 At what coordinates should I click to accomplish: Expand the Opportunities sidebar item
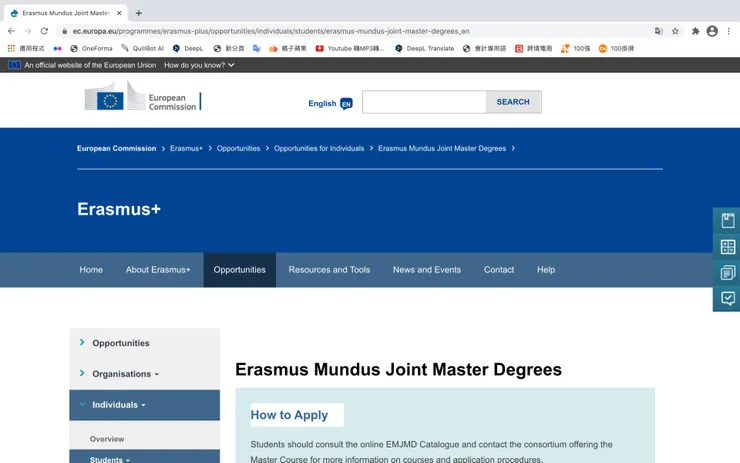[x=144, y=343]
